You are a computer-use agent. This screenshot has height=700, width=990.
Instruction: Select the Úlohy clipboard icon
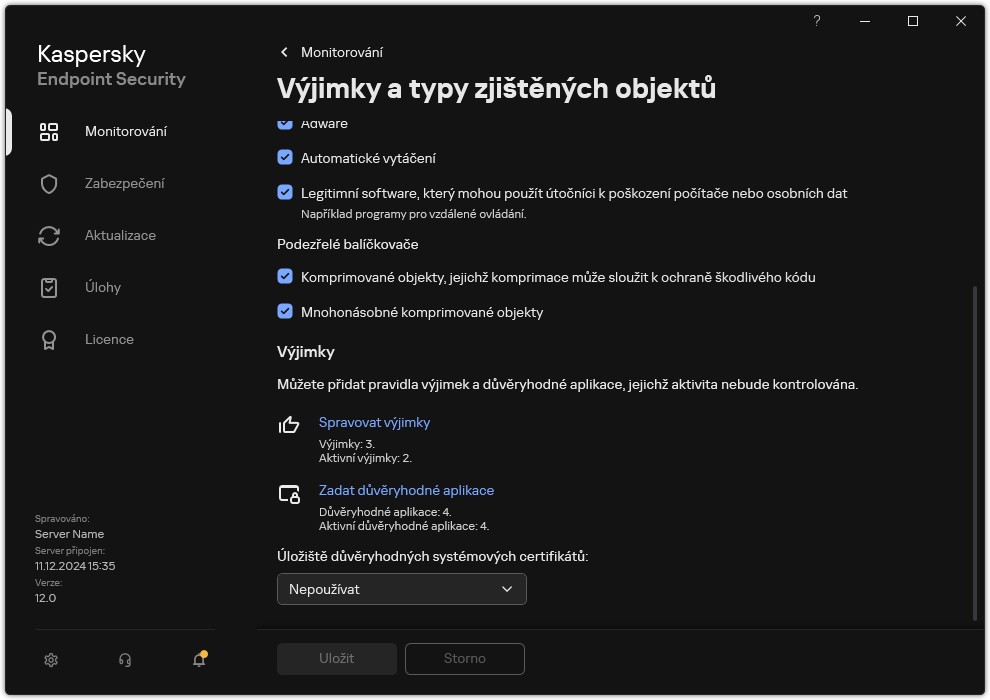click(48, 287)
